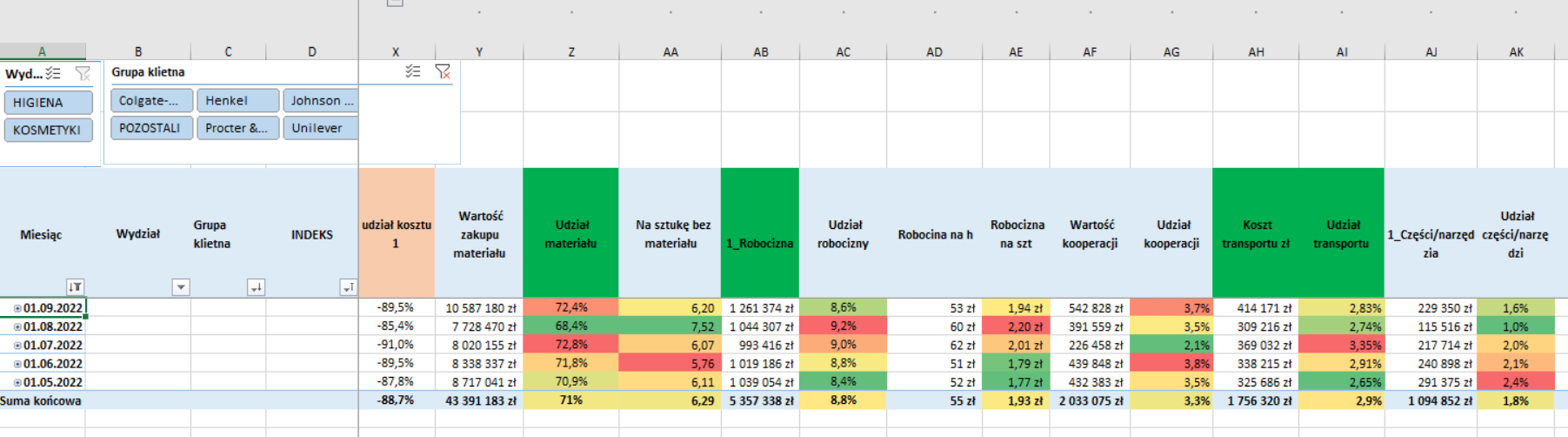Open the Wydział column filter dropdown

pyautogui.click(x=180, y=287)
